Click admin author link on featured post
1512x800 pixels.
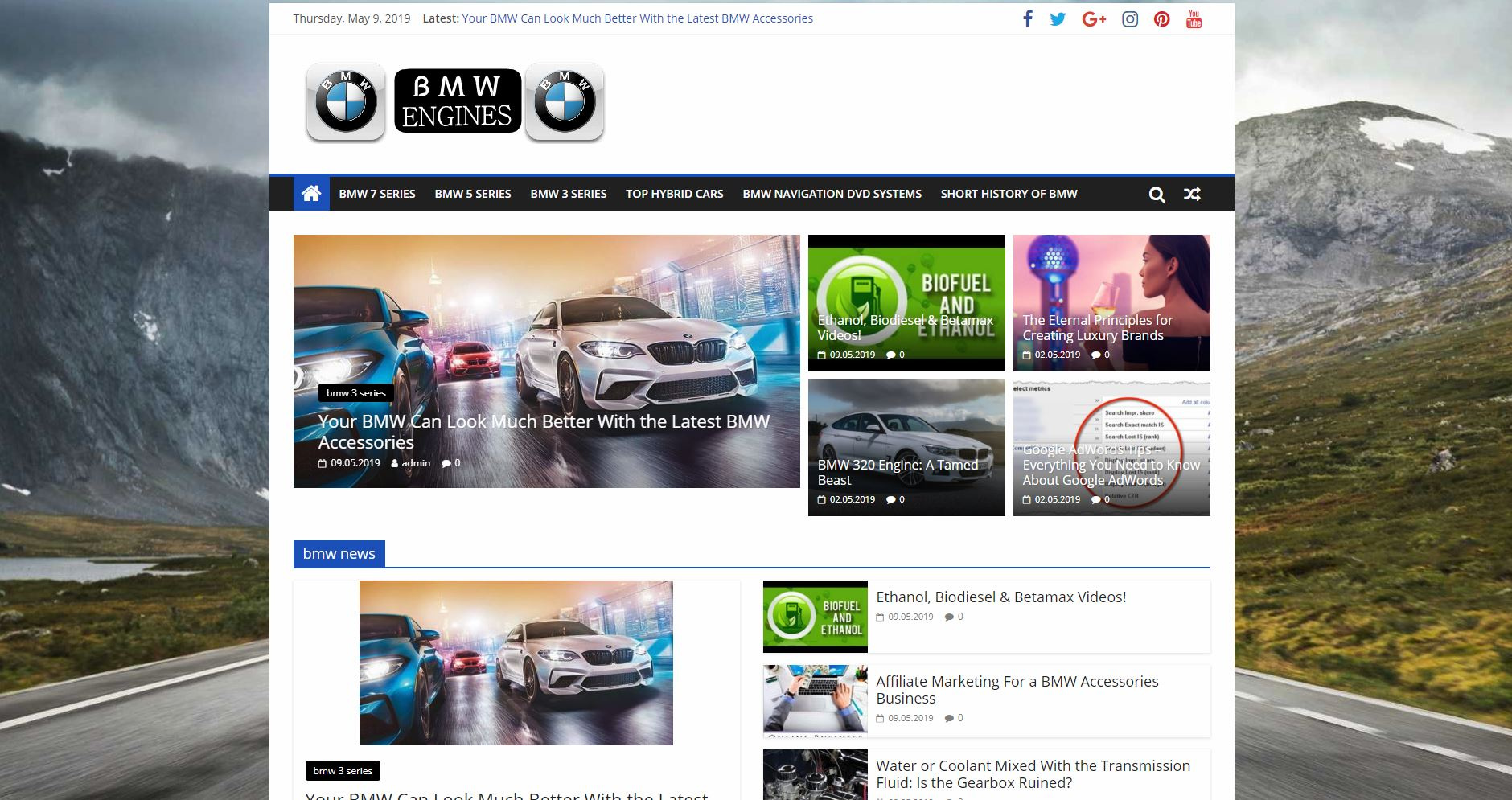(416, 463)
